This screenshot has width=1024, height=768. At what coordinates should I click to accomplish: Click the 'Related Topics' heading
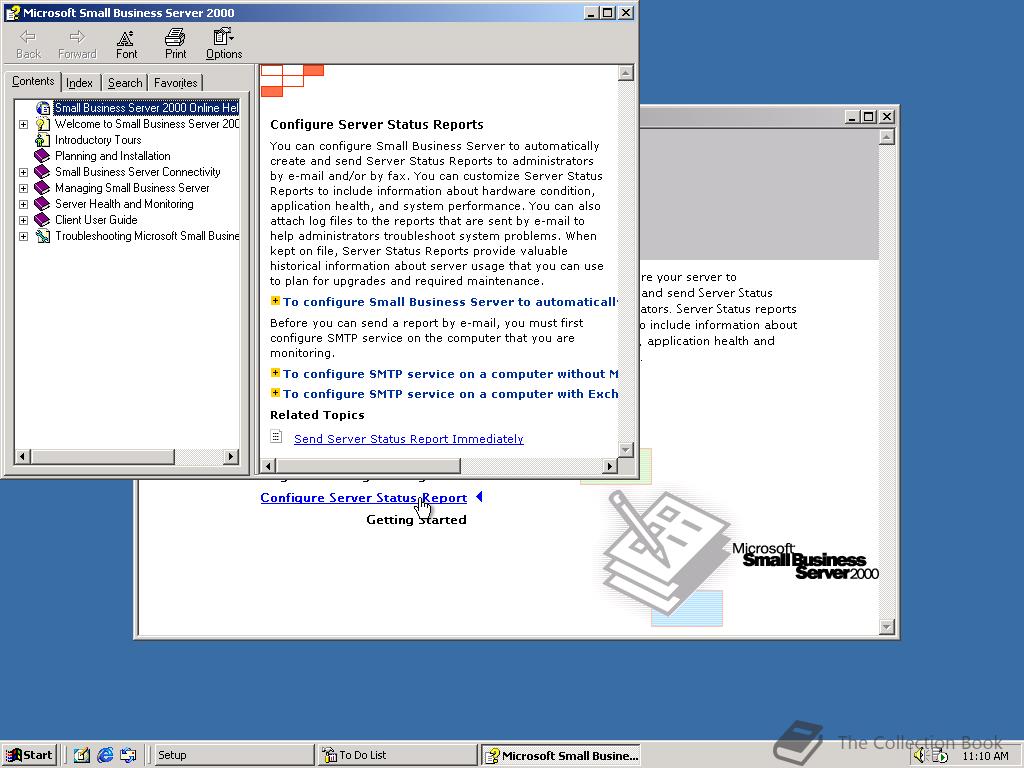[317, 415]
